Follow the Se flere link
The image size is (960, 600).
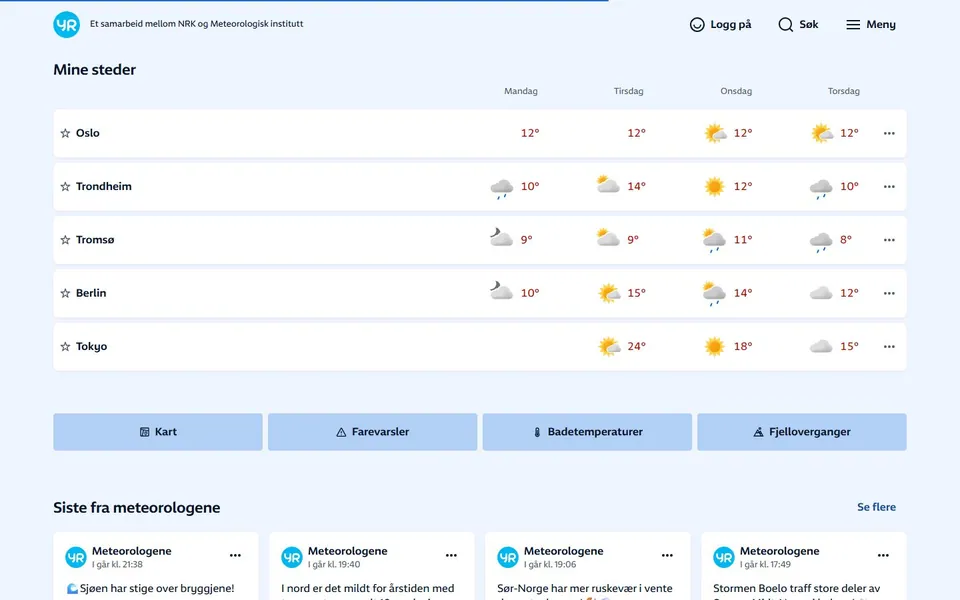coord(876,507)
